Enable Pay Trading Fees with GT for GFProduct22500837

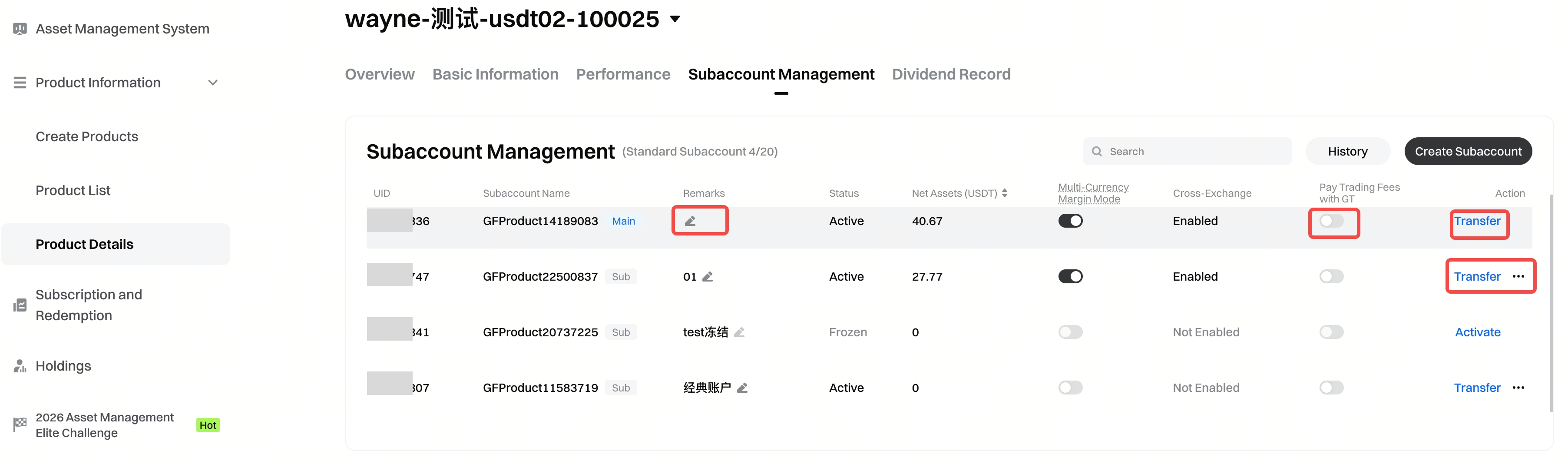click(x=1331, y=276)
